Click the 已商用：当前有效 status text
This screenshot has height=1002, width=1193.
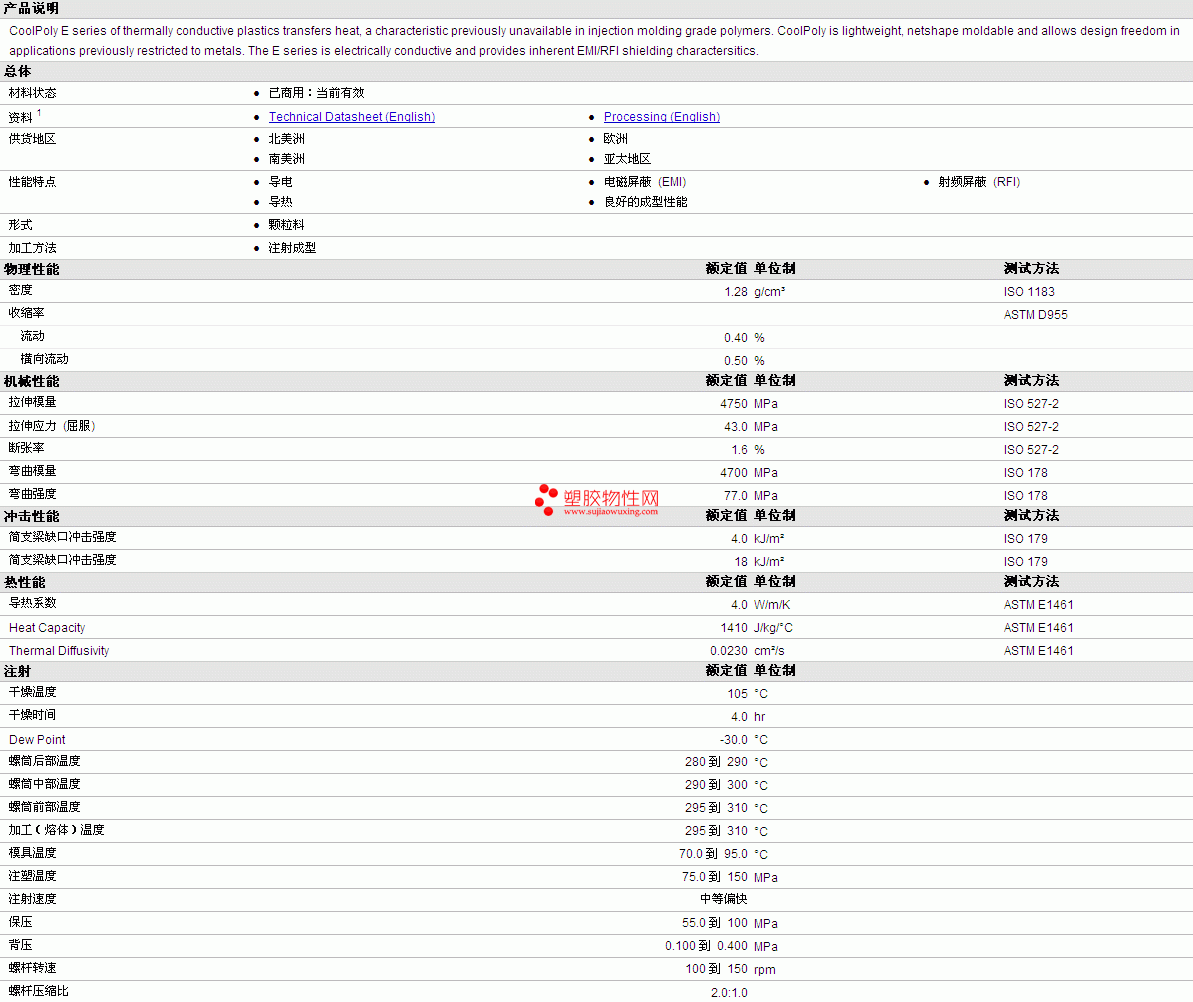(x=317, y=93)
